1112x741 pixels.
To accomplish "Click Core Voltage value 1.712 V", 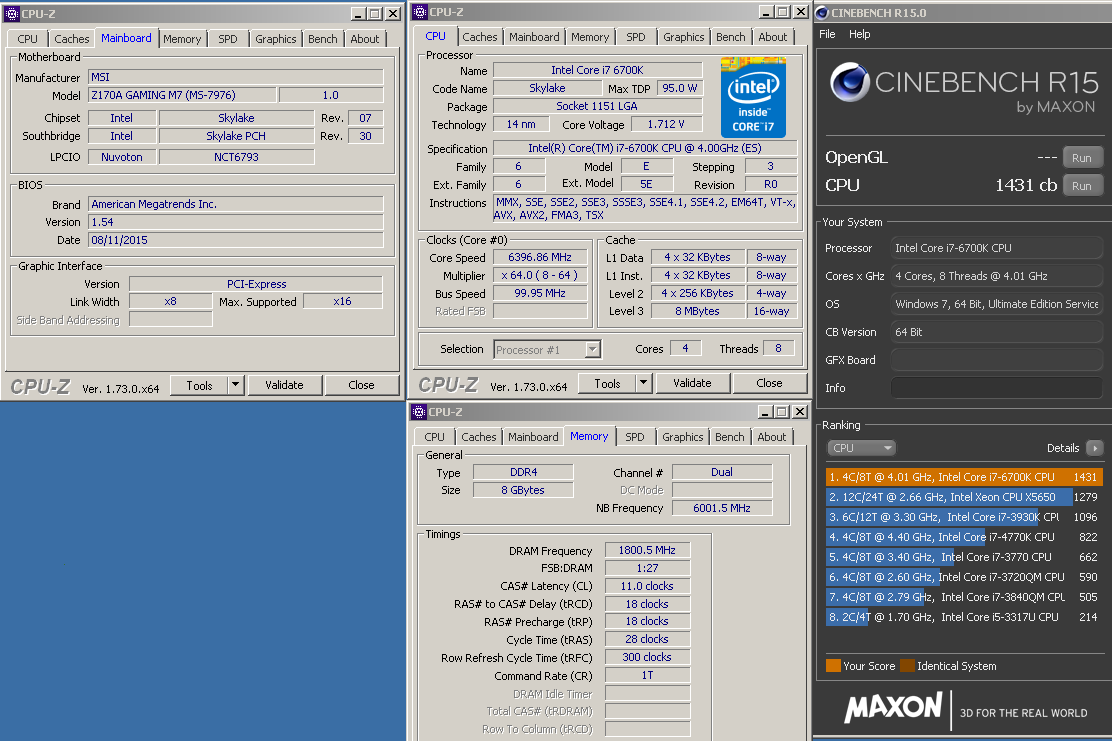I will coord(666,124).
